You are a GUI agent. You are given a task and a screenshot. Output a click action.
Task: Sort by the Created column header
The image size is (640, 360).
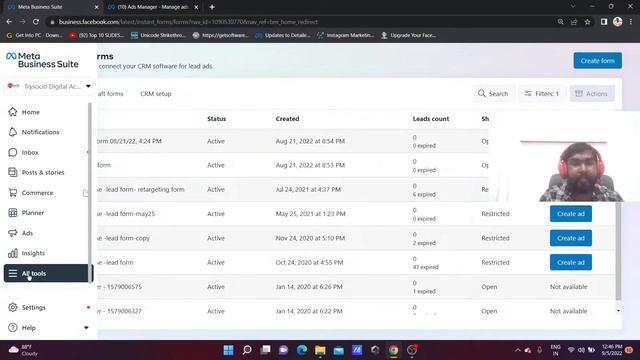point(287,119)
